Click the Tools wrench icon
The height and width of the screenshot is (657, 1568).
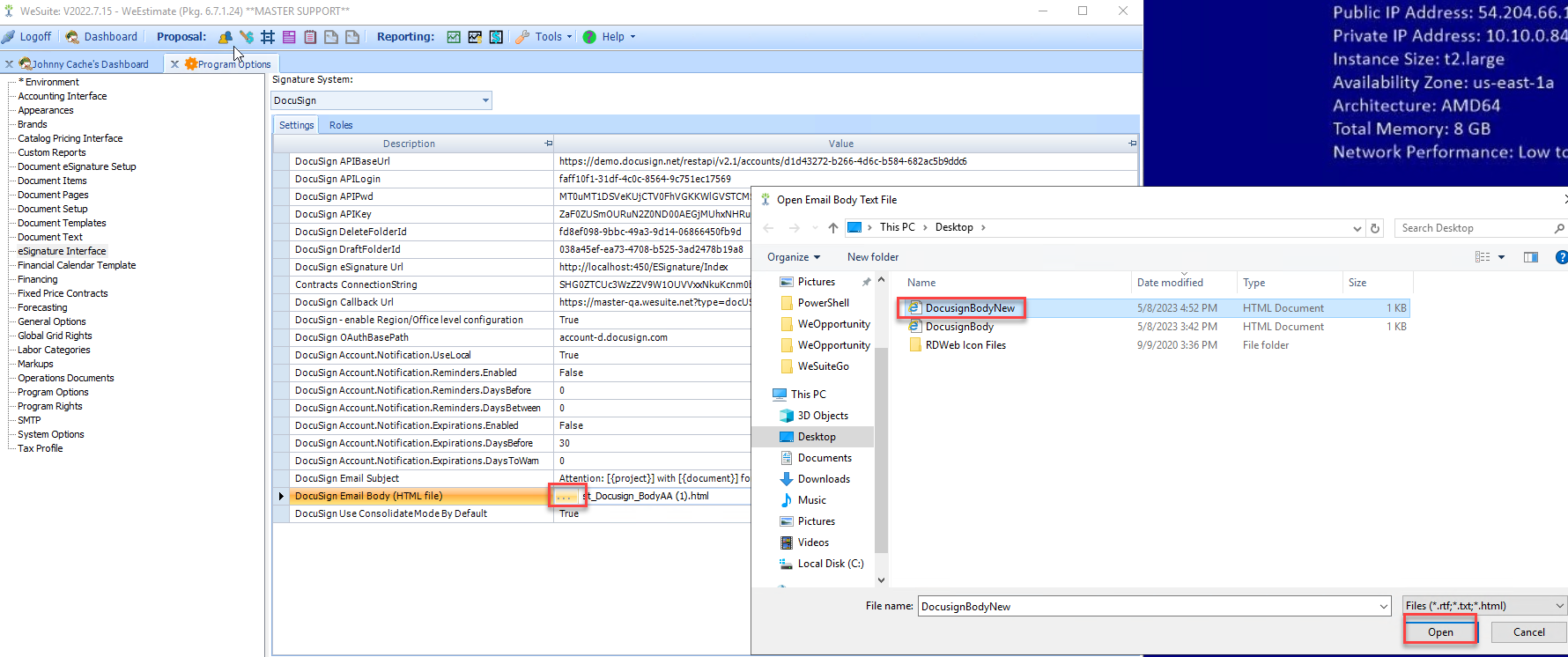522,37
